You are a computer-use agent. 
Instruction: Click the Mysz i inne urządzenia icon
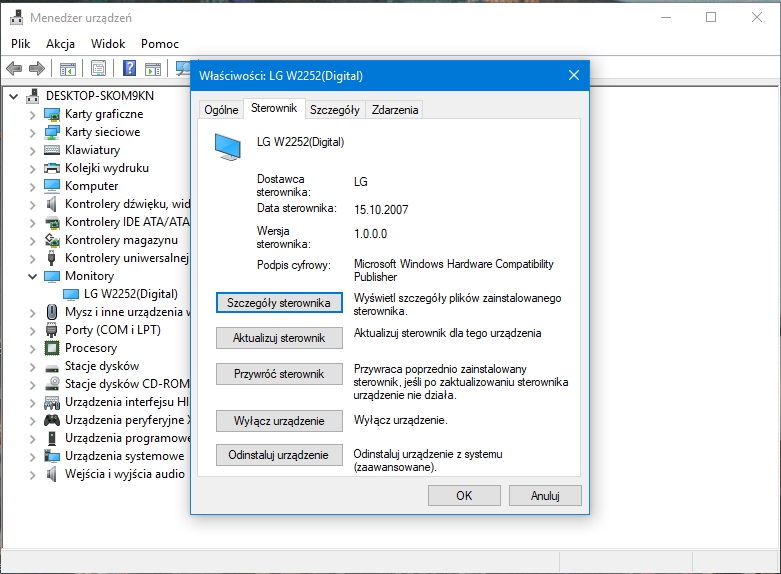(x=52, y=312)
